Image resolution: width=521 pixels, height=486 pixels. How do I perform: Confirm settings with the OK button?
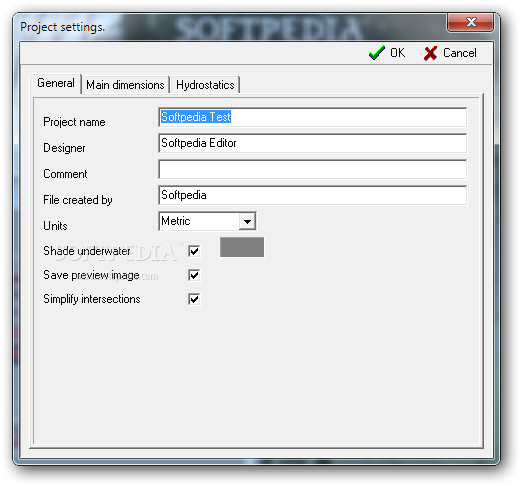click(387, 53)
